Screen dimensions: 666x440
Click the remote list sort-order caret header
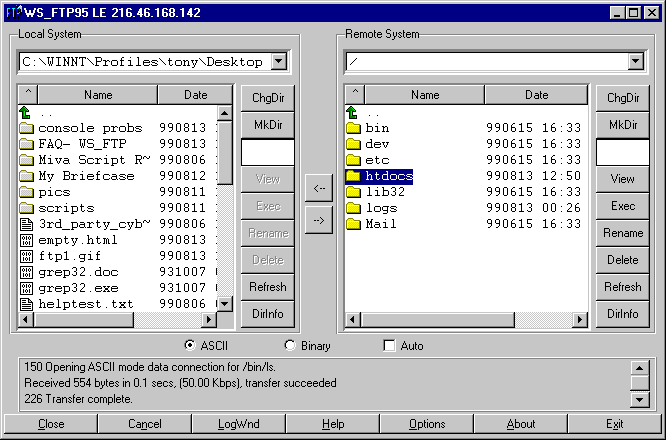(x=355, y=95)
